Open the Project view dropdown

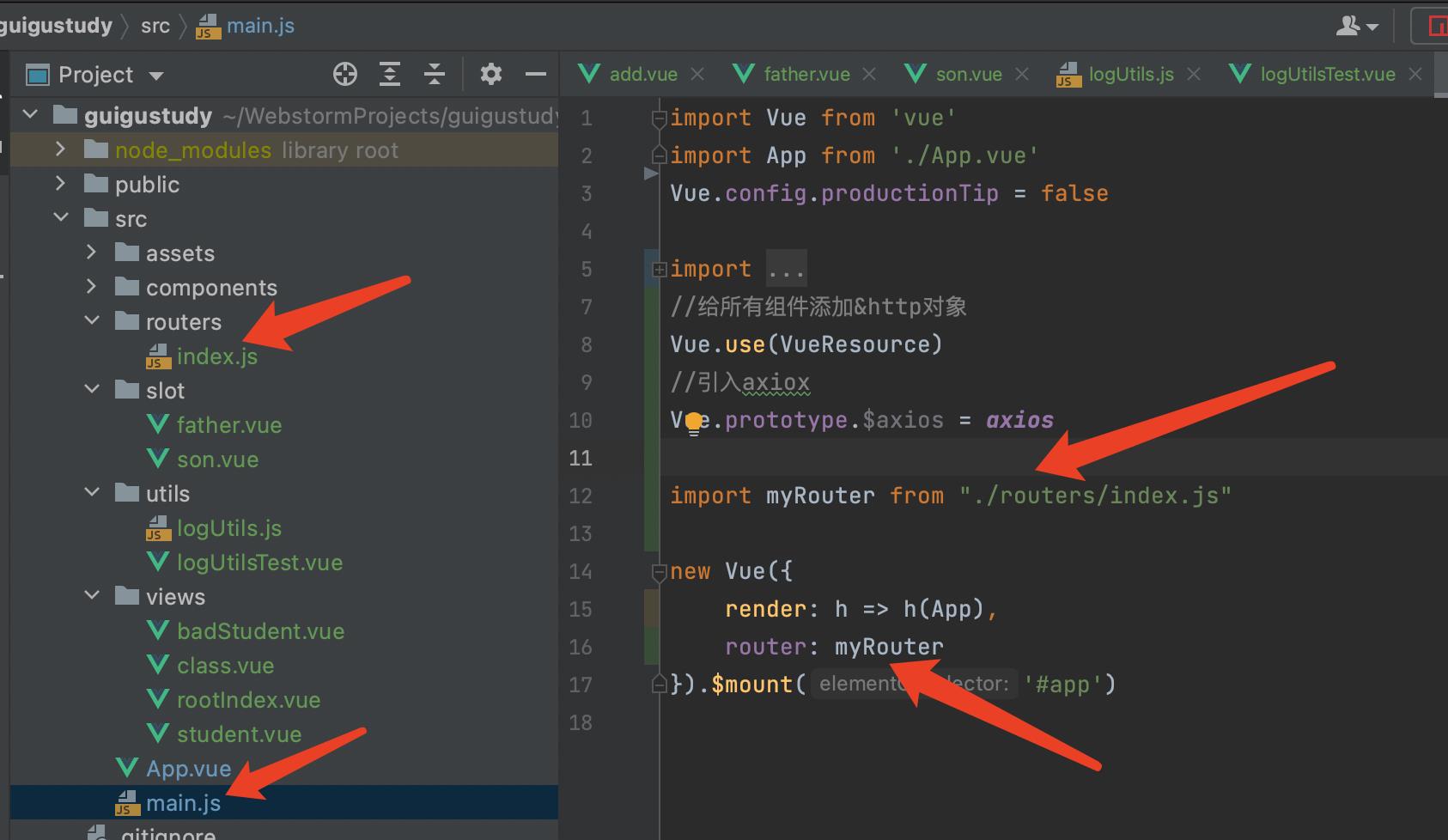[x=156, y=76]
